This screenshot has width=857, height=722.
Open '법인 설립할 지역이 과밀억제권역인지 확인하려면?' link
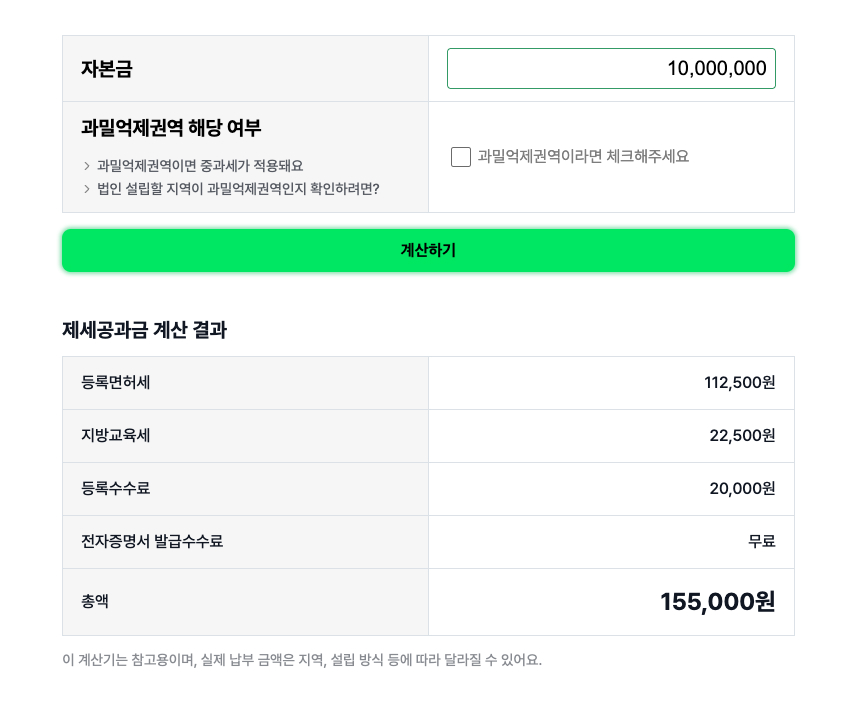point(238,189)
